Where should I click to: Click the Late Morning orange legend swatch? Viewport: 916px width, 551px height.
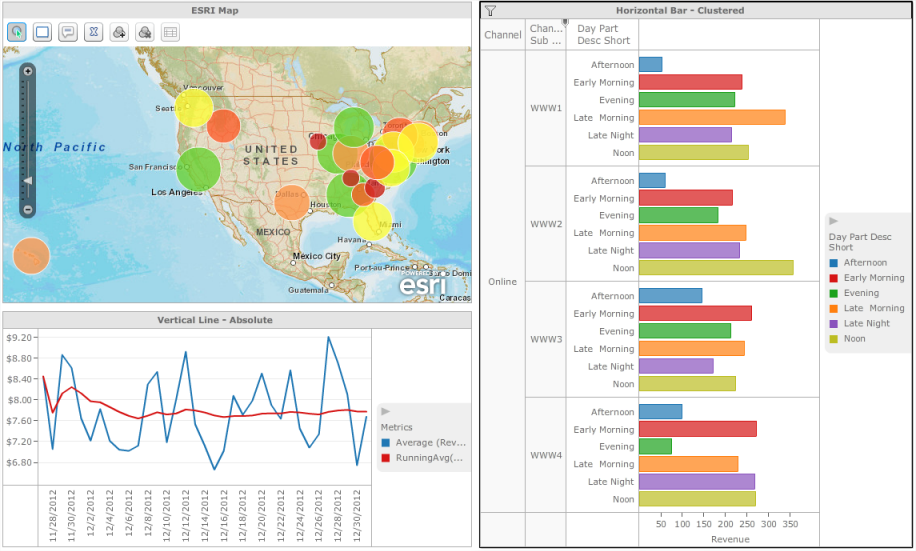[x=834, y=309]
